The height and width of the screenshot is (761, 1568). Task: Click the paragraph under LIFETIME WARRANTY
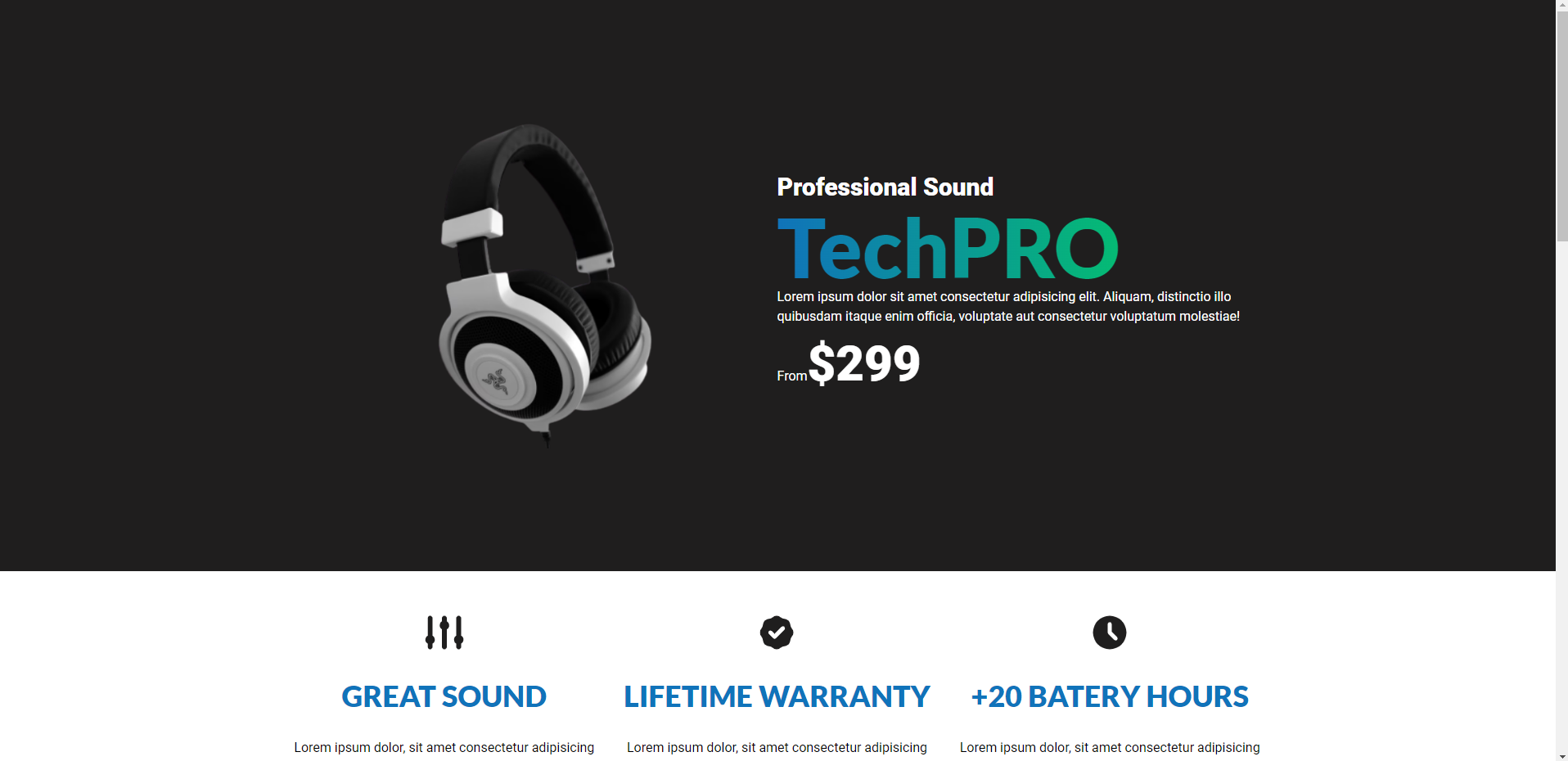point(777,747)
